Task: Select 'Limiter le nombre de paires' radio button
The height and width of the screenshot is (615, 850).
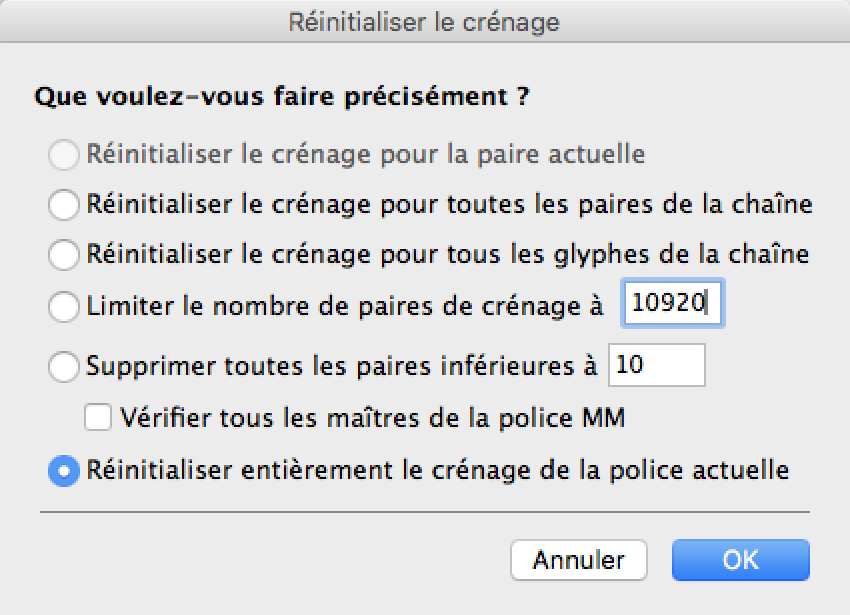Action: [63, 306]
